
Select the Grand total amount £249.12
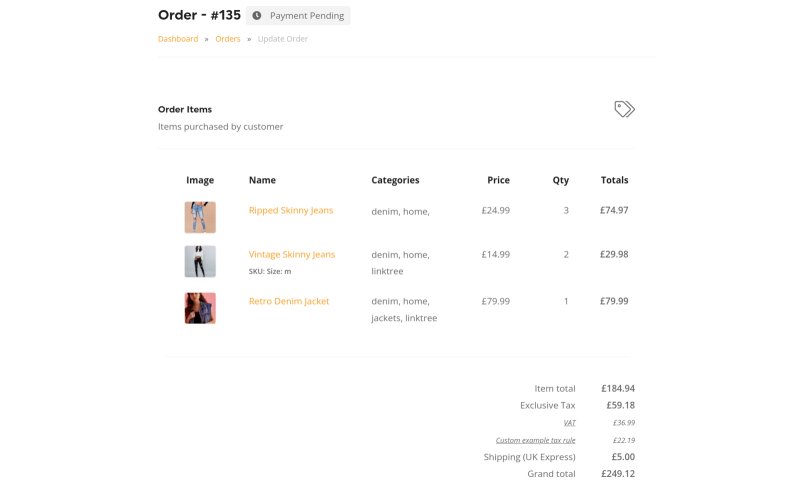(618, 474)
